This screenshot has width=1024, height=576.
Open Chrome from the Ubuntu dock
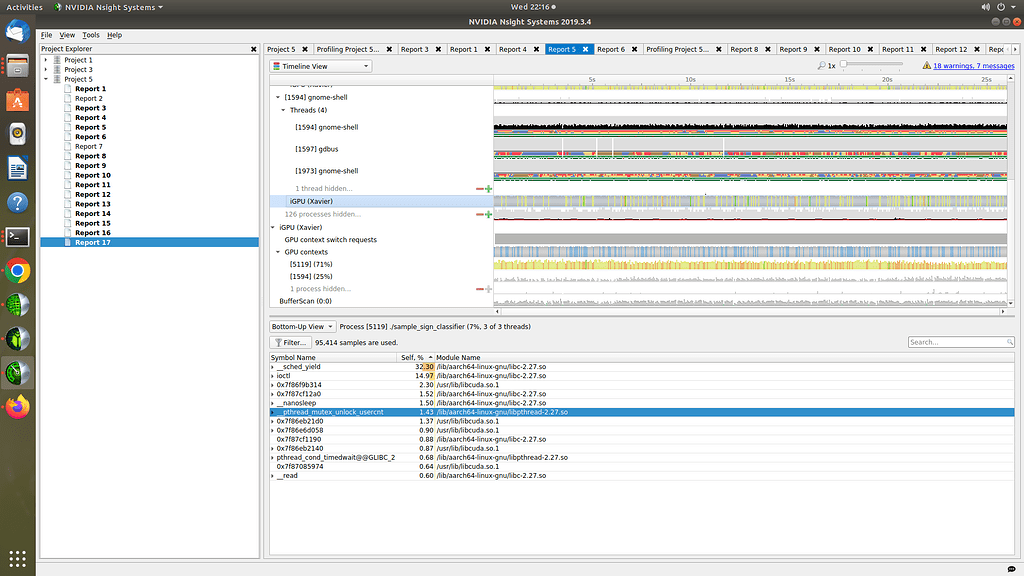tap(17, 270)
